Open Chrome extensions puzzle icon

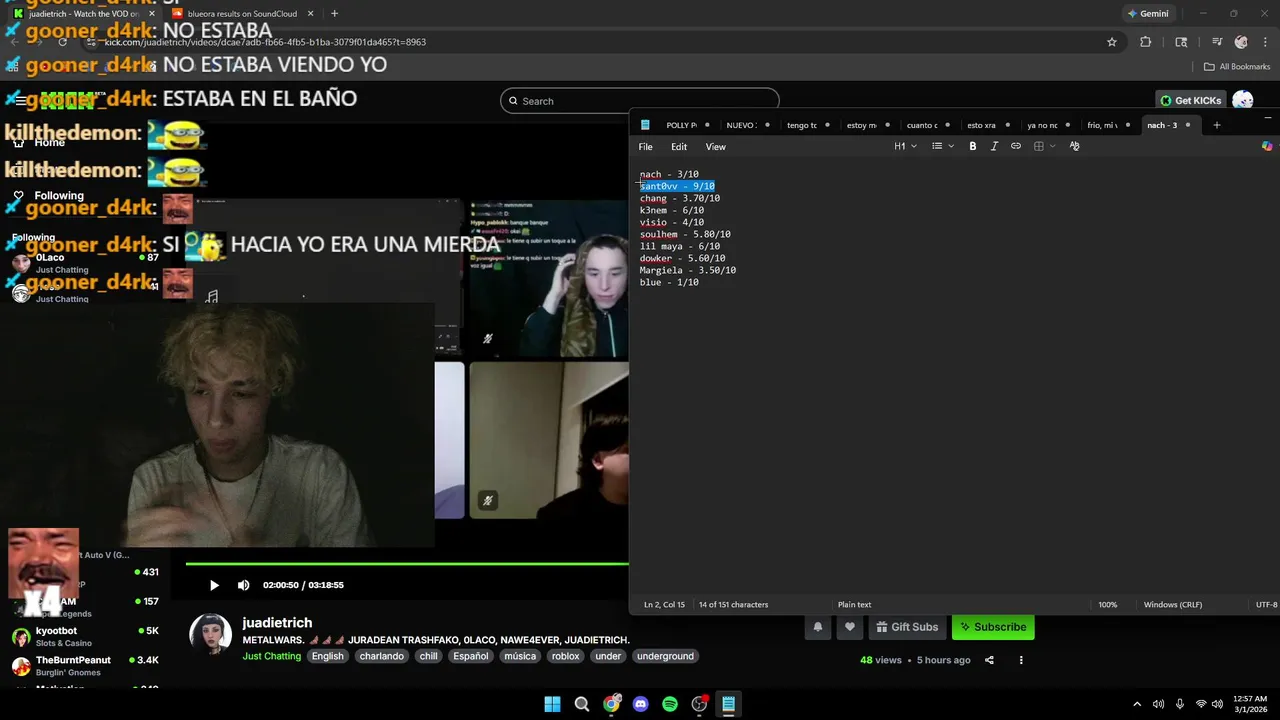click(1145, 42)
